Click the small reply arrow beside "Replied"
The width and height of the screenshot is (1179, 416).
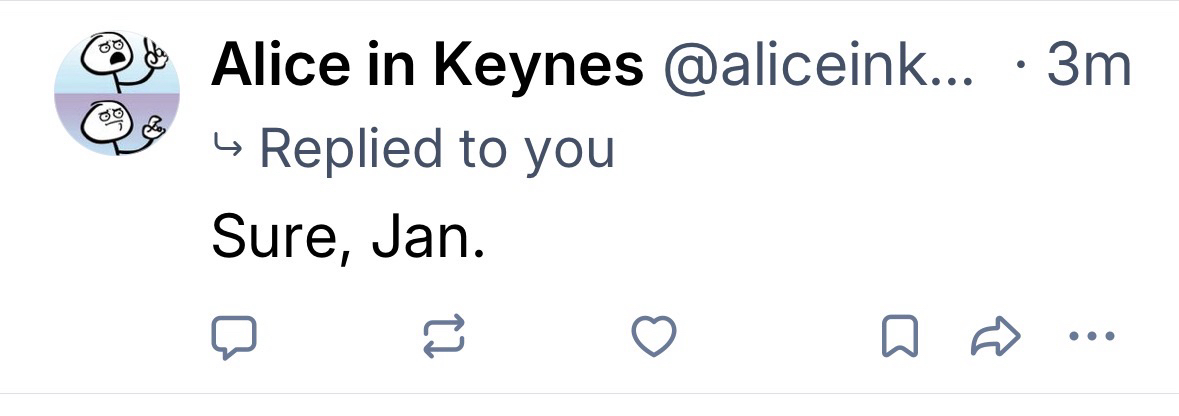(x=227, y=149)
